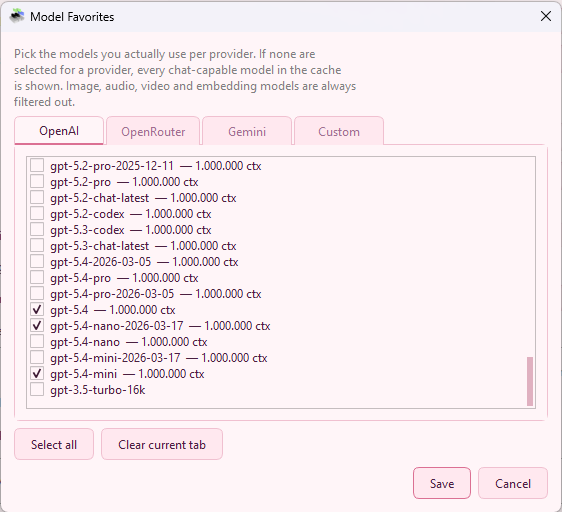Click the 'gpt-5.3-codex — 1.000.000 ctx' label
The width and height of the screenshot is (562, 512).
click(130, 230)
